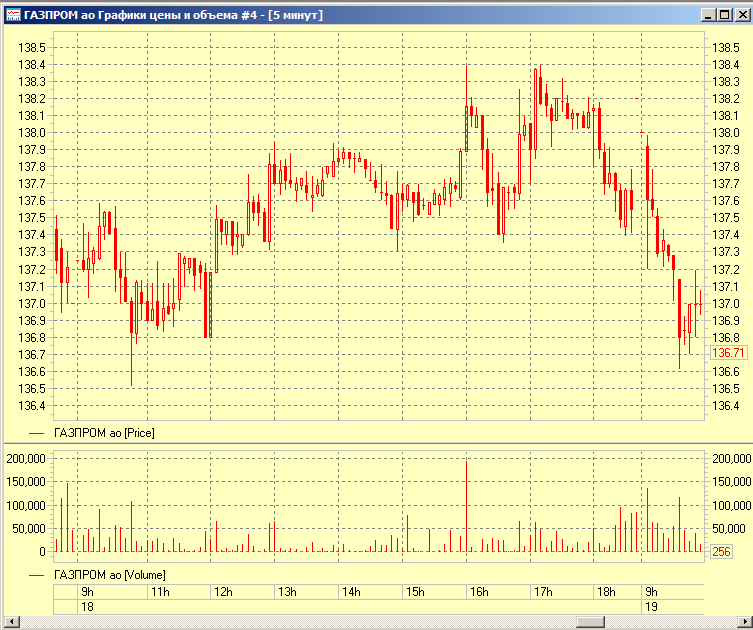Select the ГАЗПРОМ ао [Volume] legend label

click(109, 575)
